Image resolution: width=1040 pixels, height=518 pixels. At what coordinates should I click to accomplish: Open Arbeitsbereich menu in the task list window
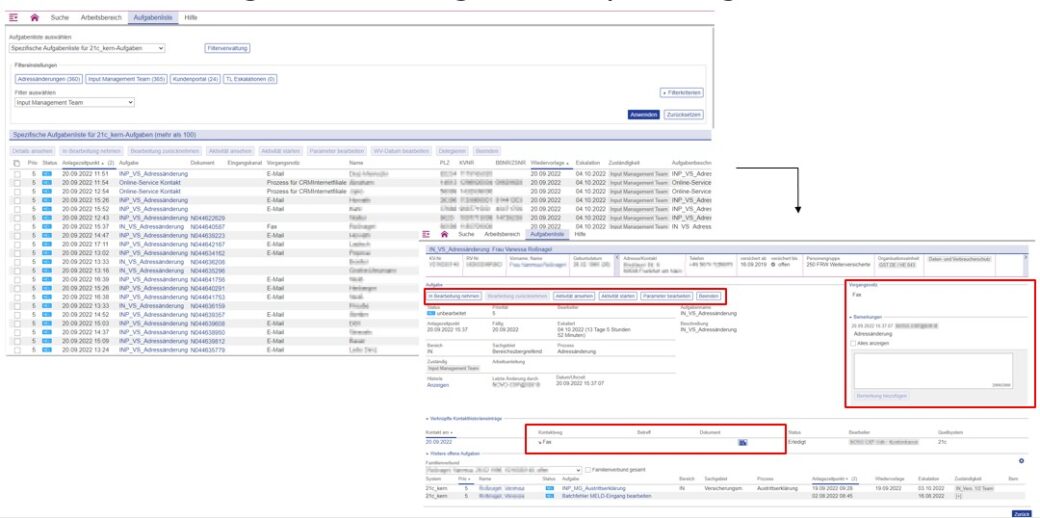(101, 18)
